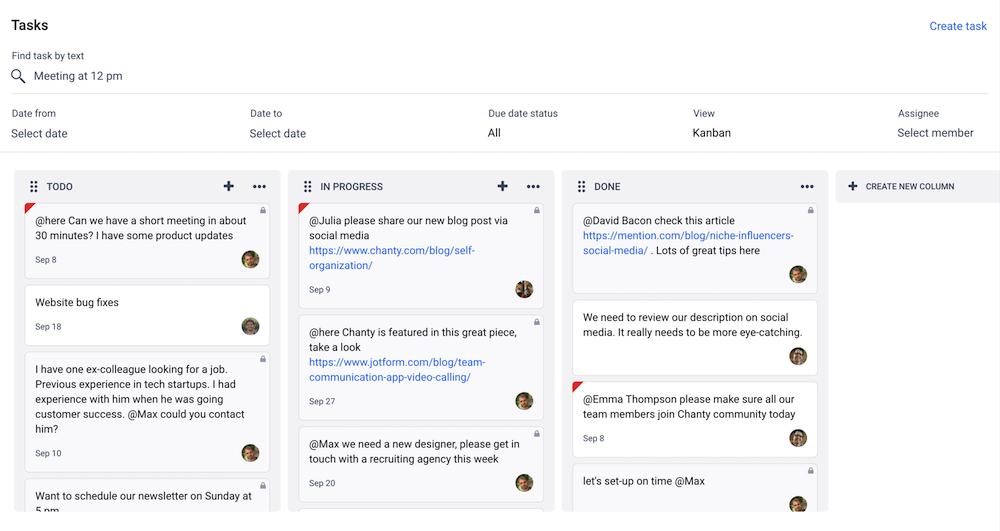Click Create New Column button
This screenshot has width=1000, height=531.
(901, 186)
